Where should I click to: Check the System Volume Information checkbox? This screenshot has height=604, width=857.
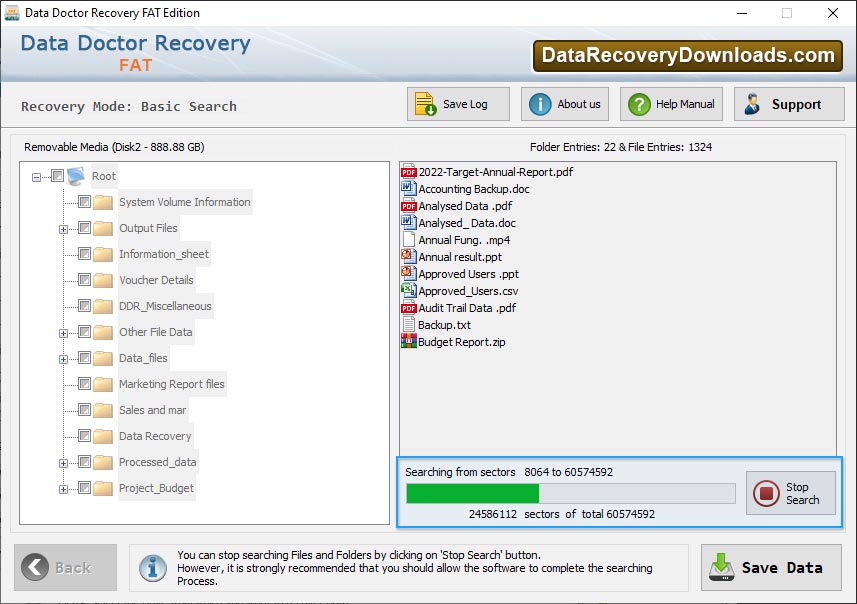[x=84, y=202]
